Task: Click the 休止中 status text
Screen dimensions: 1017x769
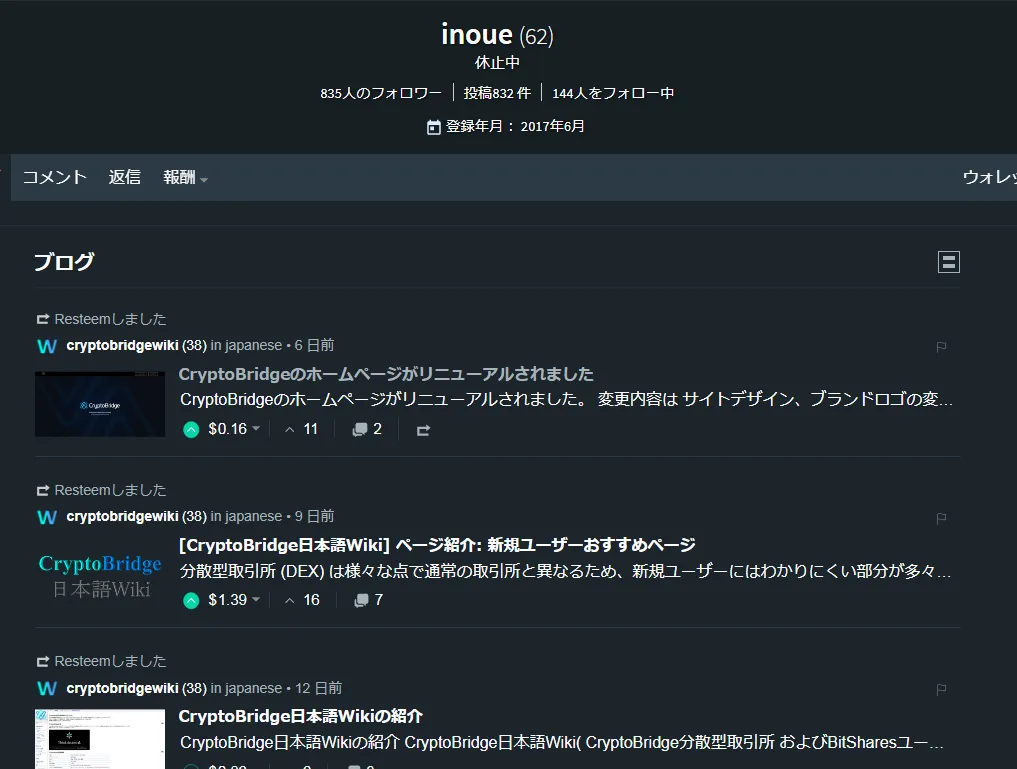Action: (497, 63)
